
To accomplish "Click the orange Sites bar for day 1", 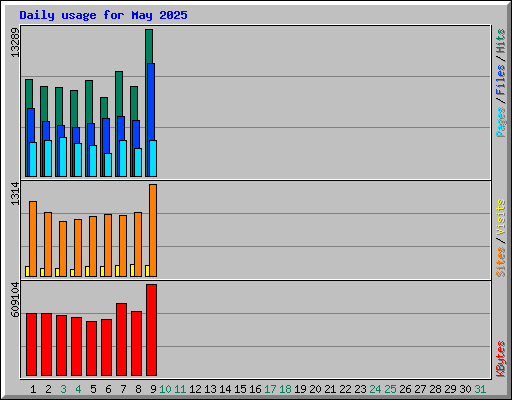I will point(33,239).
